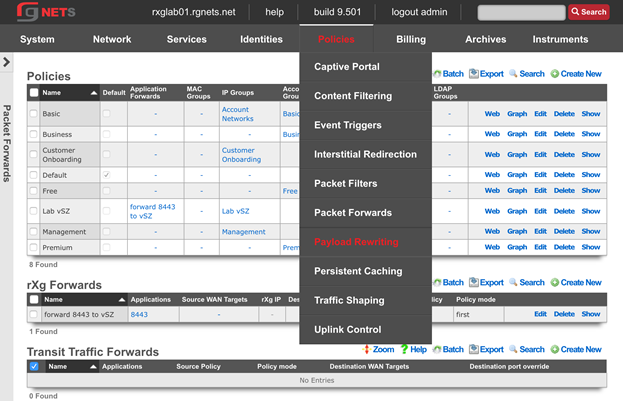Viewport: 623px width, 401px height.
Task: Open the Archives menu
Action: coord(486,39)
